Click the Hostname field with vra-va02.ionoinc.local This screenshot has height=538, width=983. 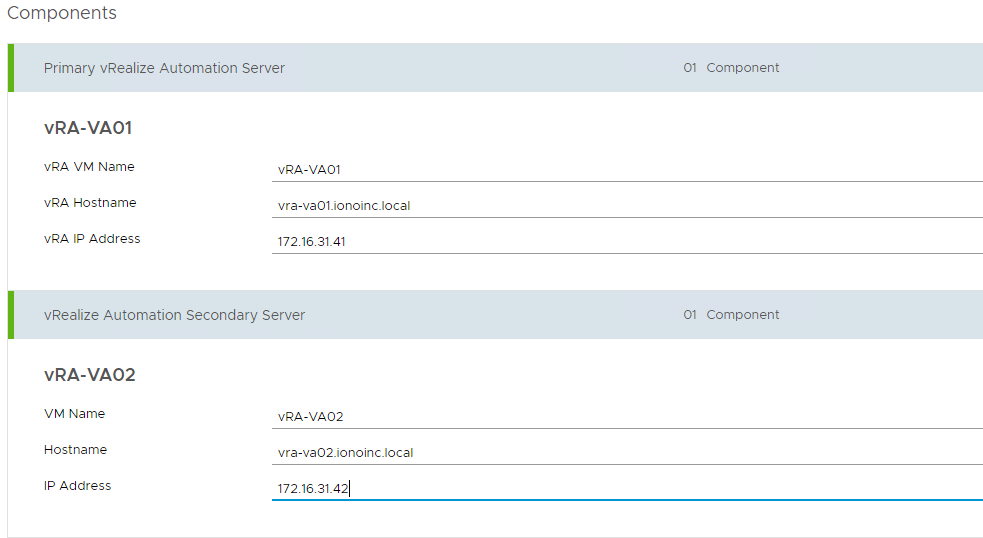click(x=626, y=452)
